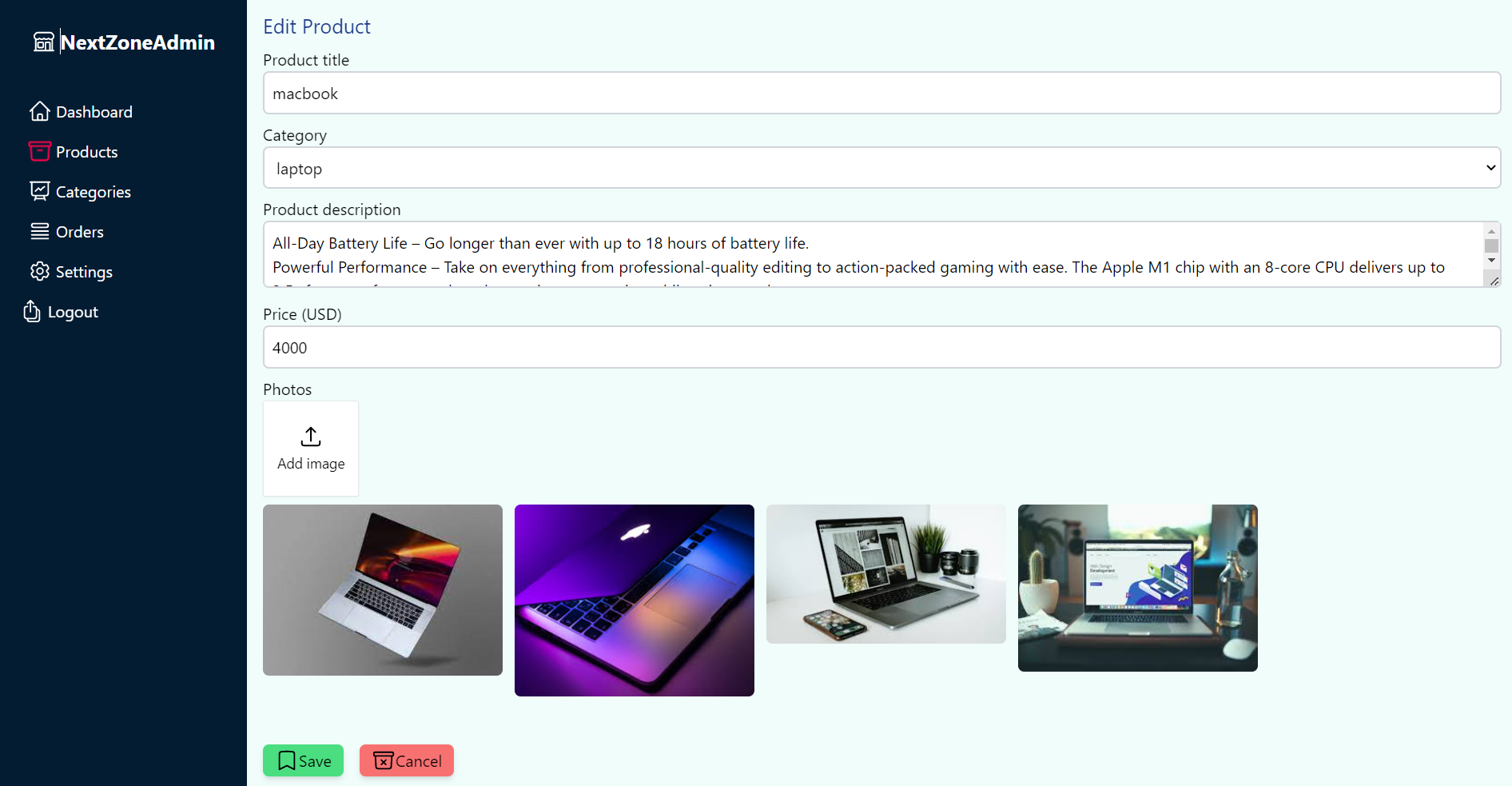Screen dimensions: 1512x786
Task: Click the Save button
Action: tap(303, 760)
